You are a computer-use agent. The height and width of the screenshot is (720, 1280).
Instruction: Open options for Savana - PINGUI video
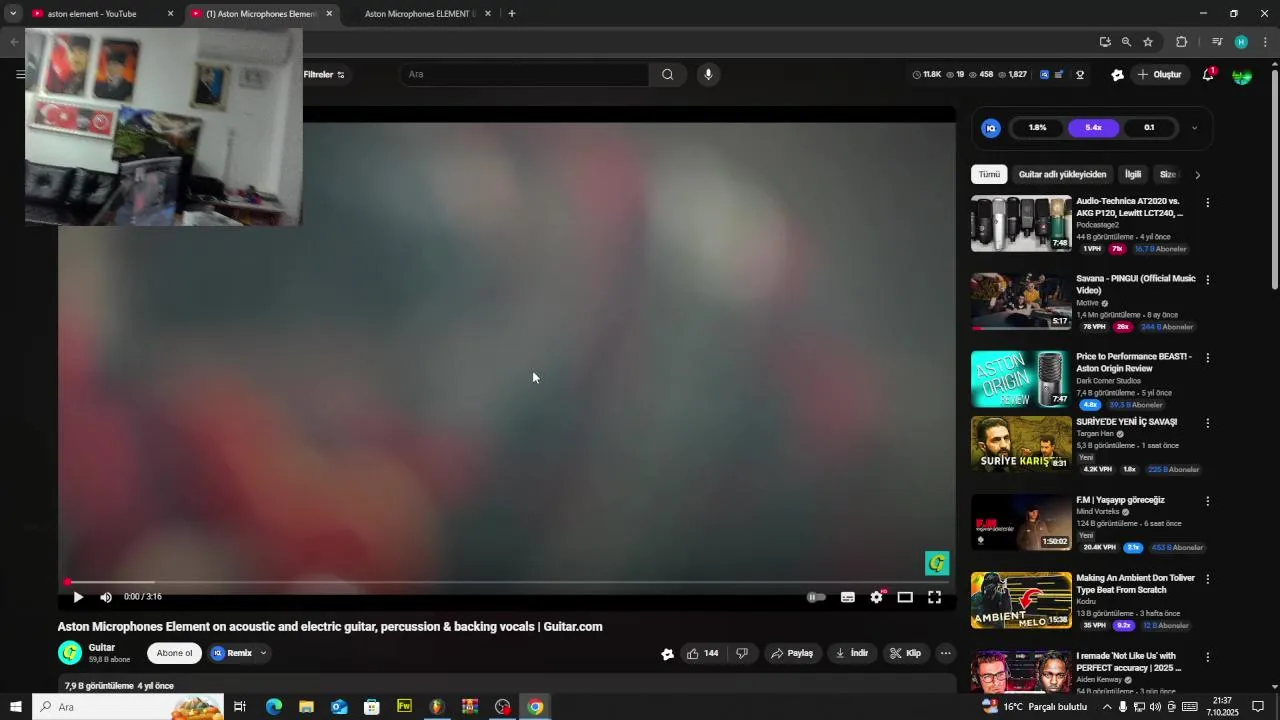coord(1207,280)
